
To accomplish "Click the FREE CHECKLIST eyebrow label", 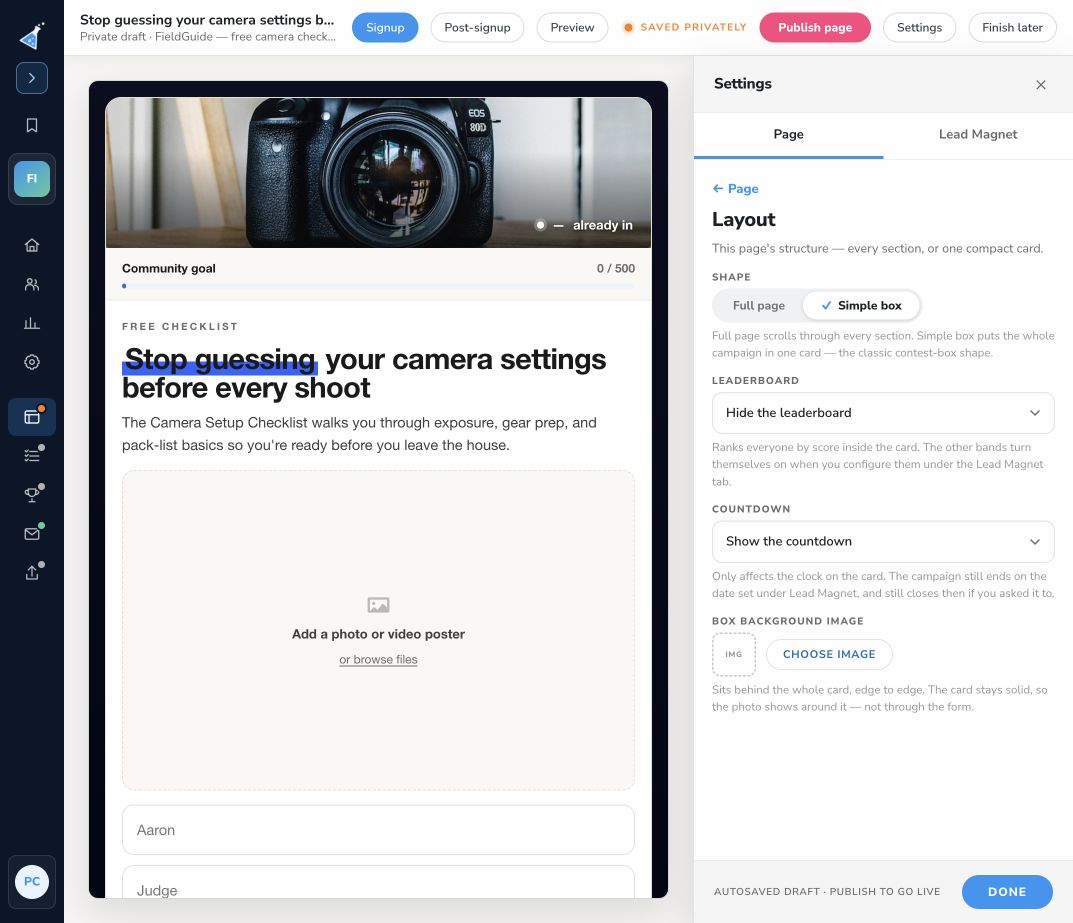I will click(180, 326).
